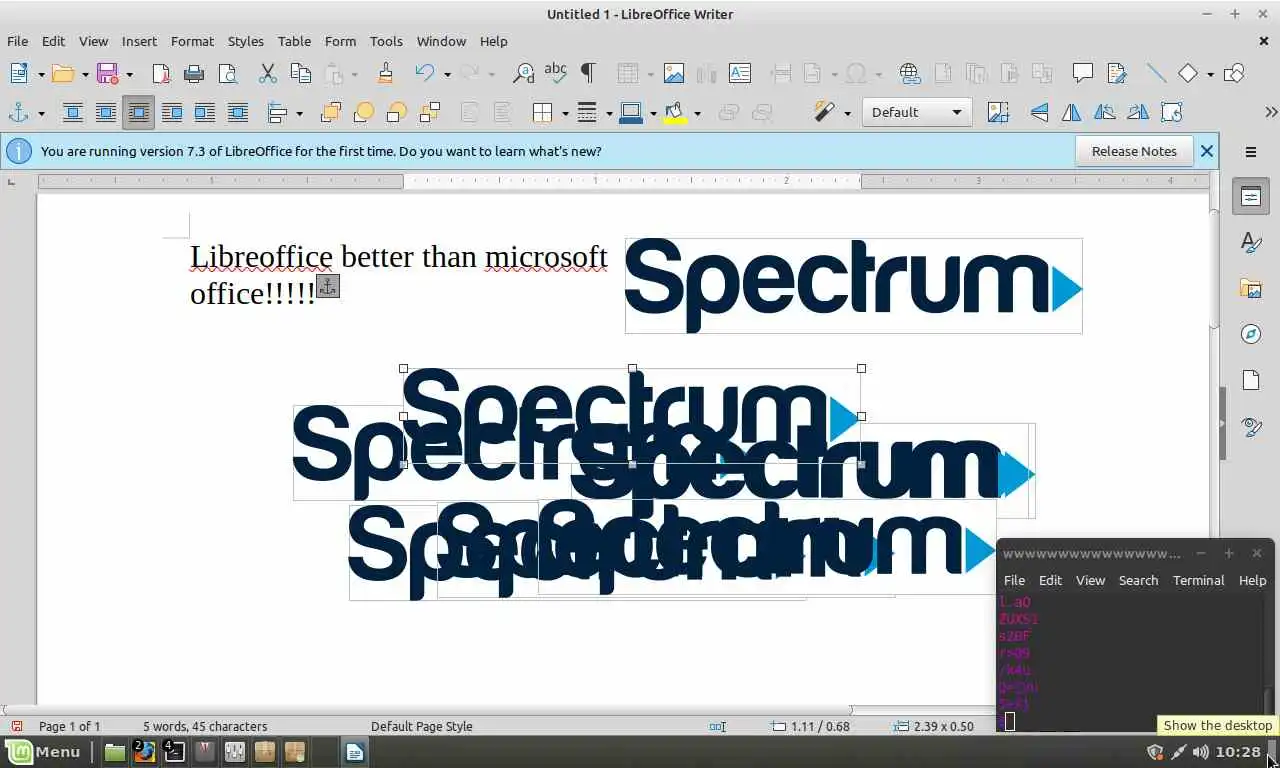Set wrap to None
Image resolution: width=1280 pixels, height=768 pixels.
(72, 112)
